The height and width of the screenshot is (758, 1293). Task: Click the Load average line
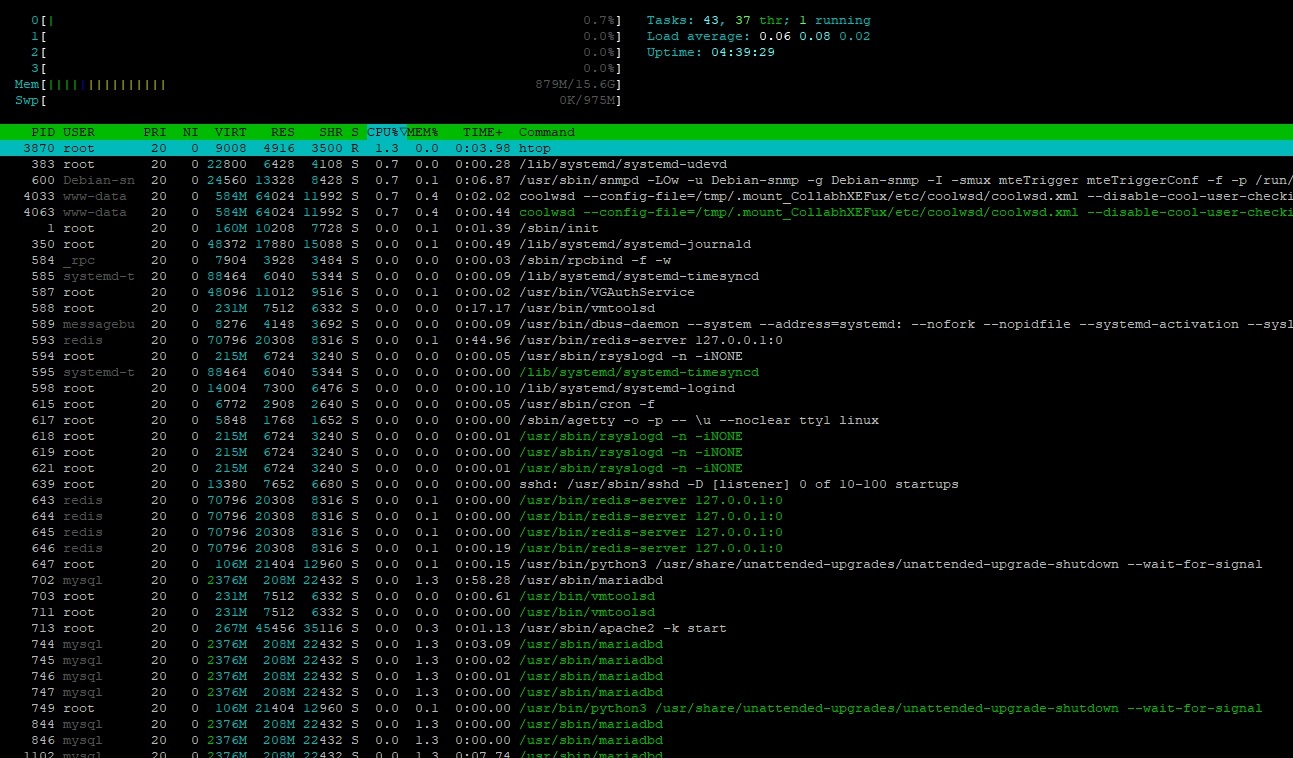point(759,36)
